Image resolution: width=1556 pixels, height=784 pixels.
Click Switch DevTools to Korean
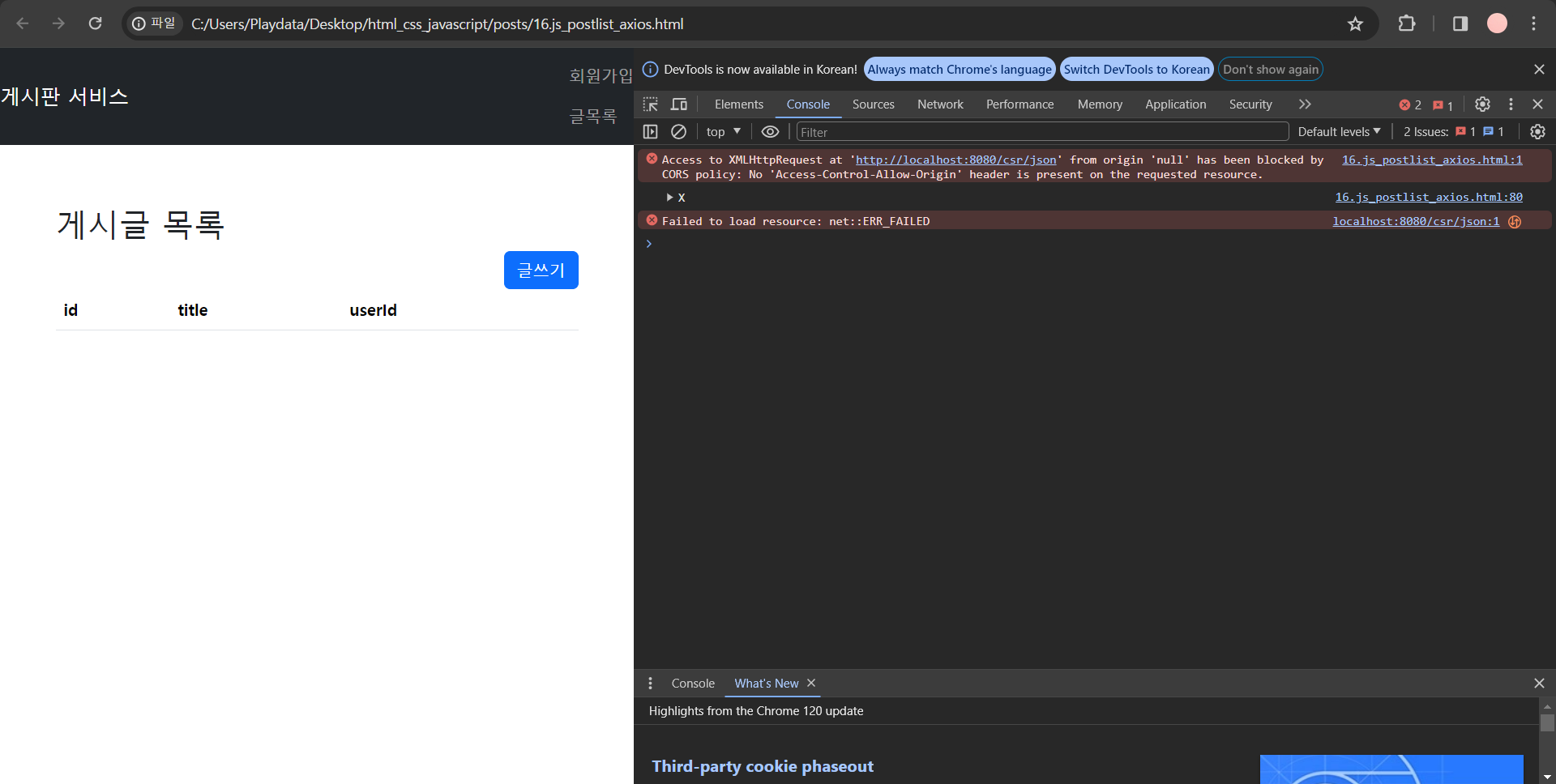(1136, 70)
